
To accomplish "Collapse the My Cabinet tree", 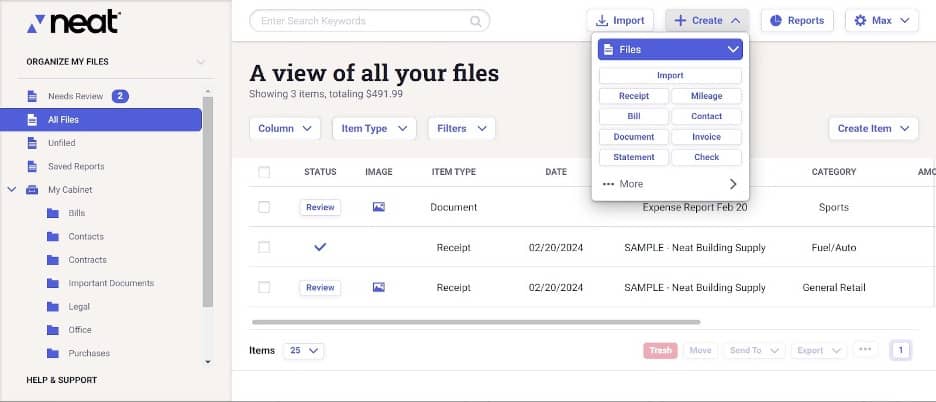I will 12,189.
